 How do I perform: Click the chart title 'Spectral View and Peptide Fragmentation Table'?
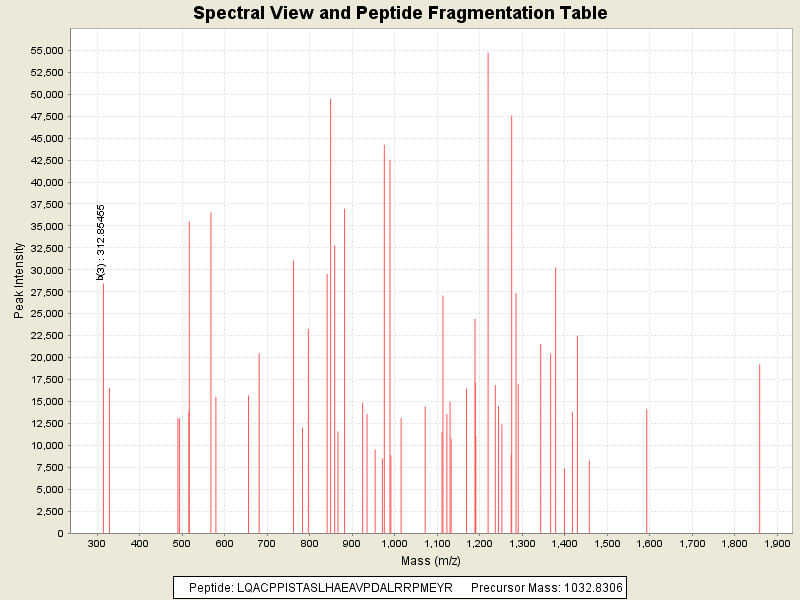pyautogui.click(x=400, y=13)
